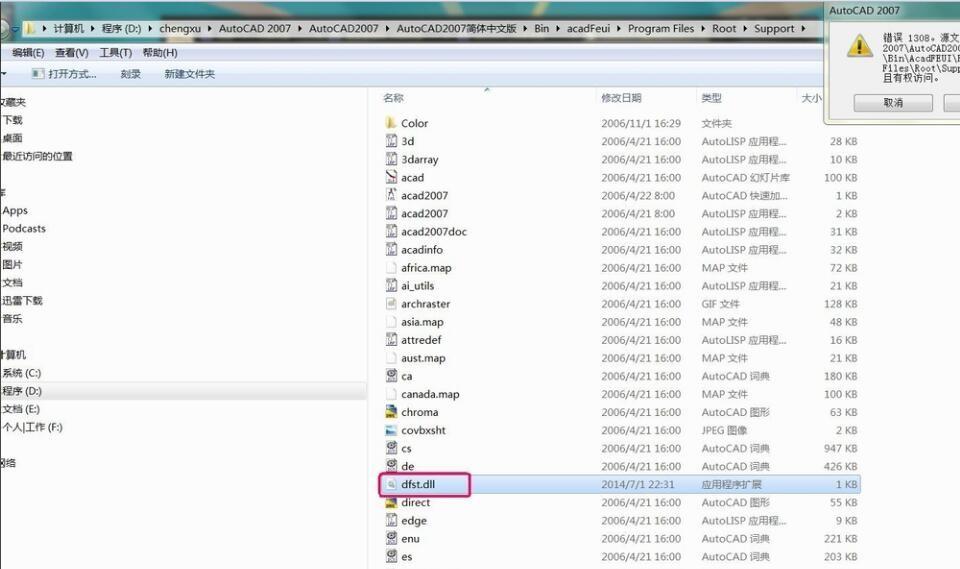Select the es dictionary file icon
This screenshot has height=569, width=960.
[x=391, y=556]
